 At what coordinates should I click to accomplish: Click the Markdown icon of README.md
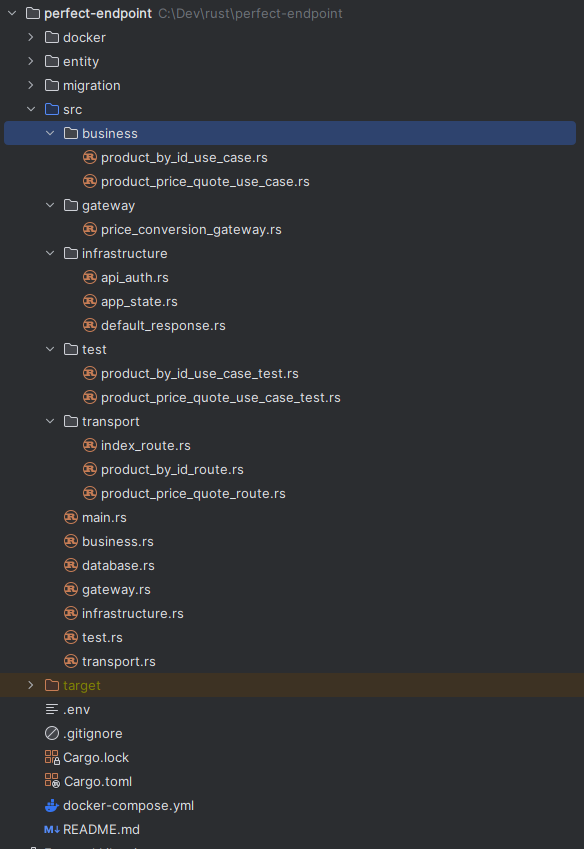coord(52,829)
